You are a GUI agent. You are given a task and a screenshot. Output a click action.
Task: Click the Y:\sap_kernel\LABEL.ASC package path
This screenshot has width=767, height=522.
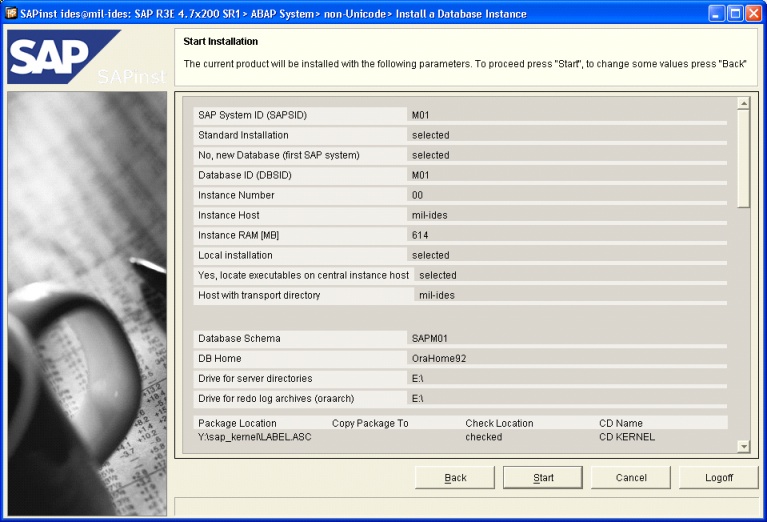(254, 437)
